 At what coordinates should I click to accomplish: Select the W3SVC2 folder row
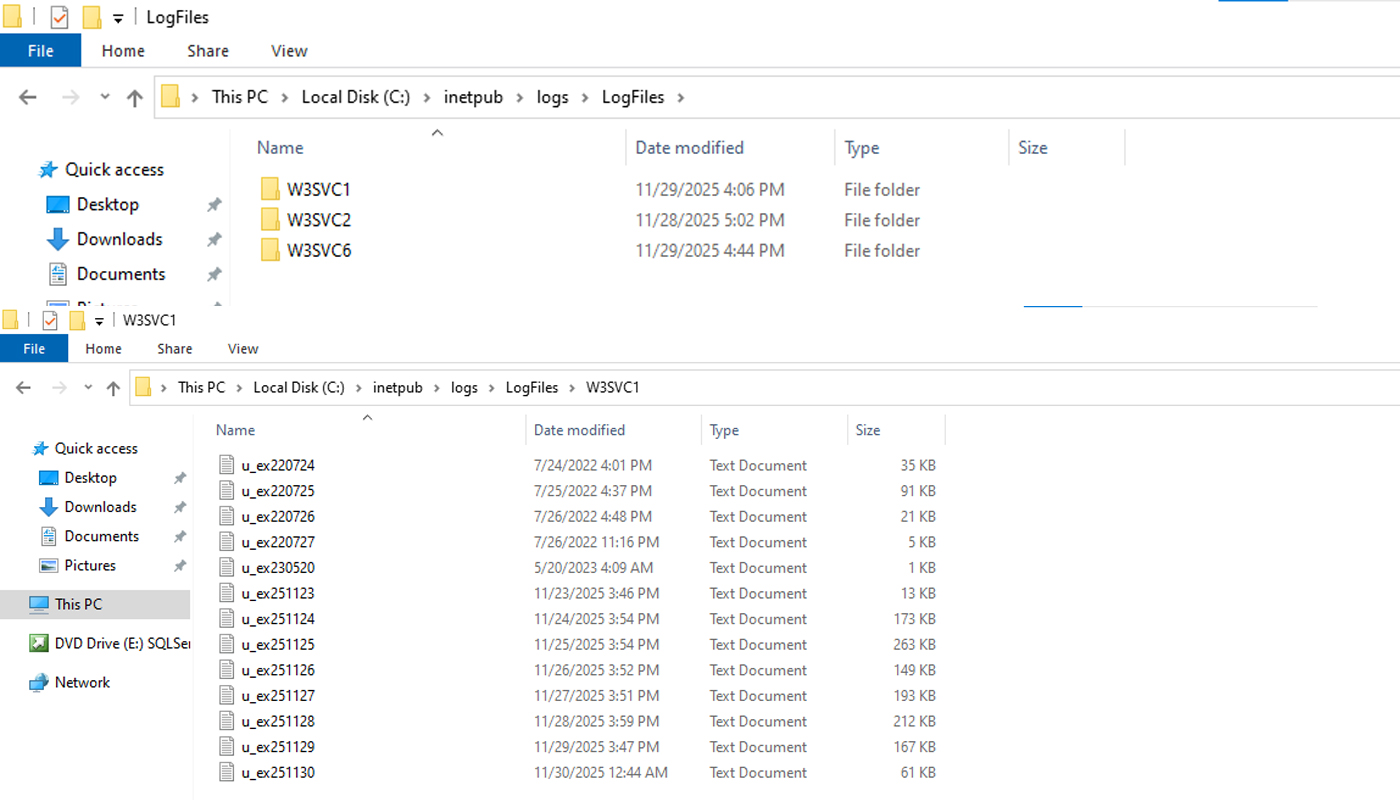[318, 220]
